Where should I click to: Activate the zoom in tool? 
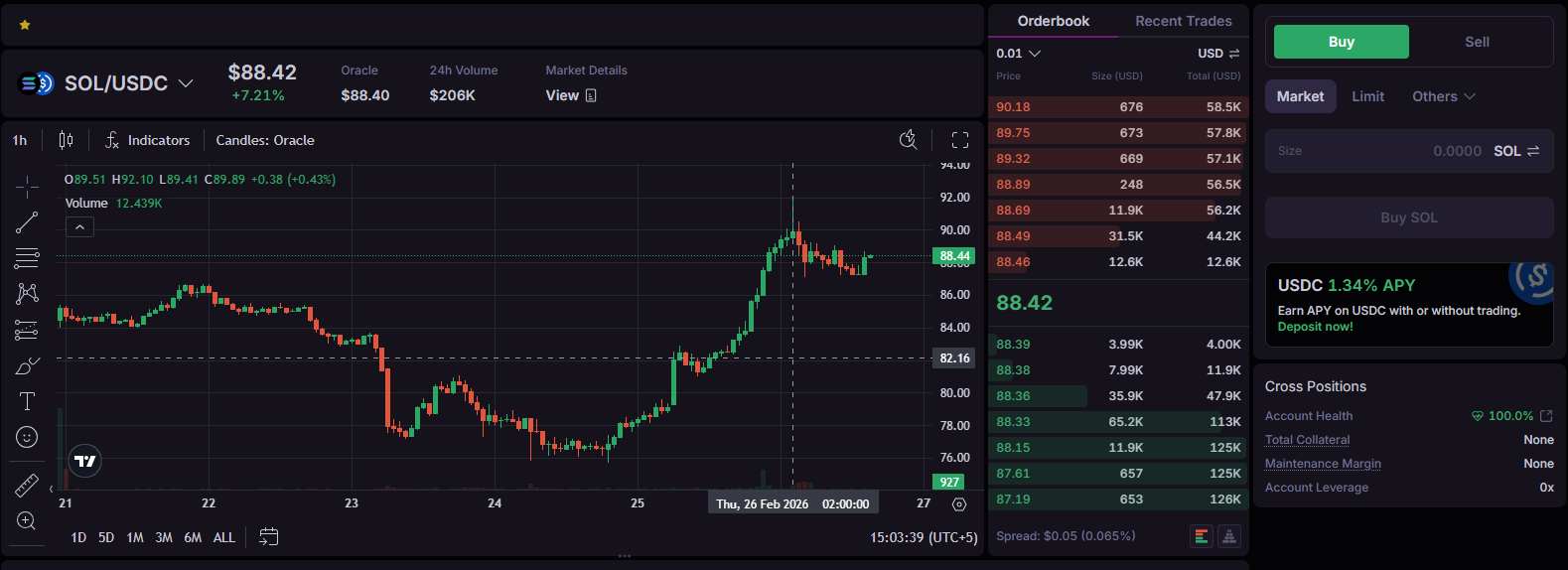(x=27, y=521)
